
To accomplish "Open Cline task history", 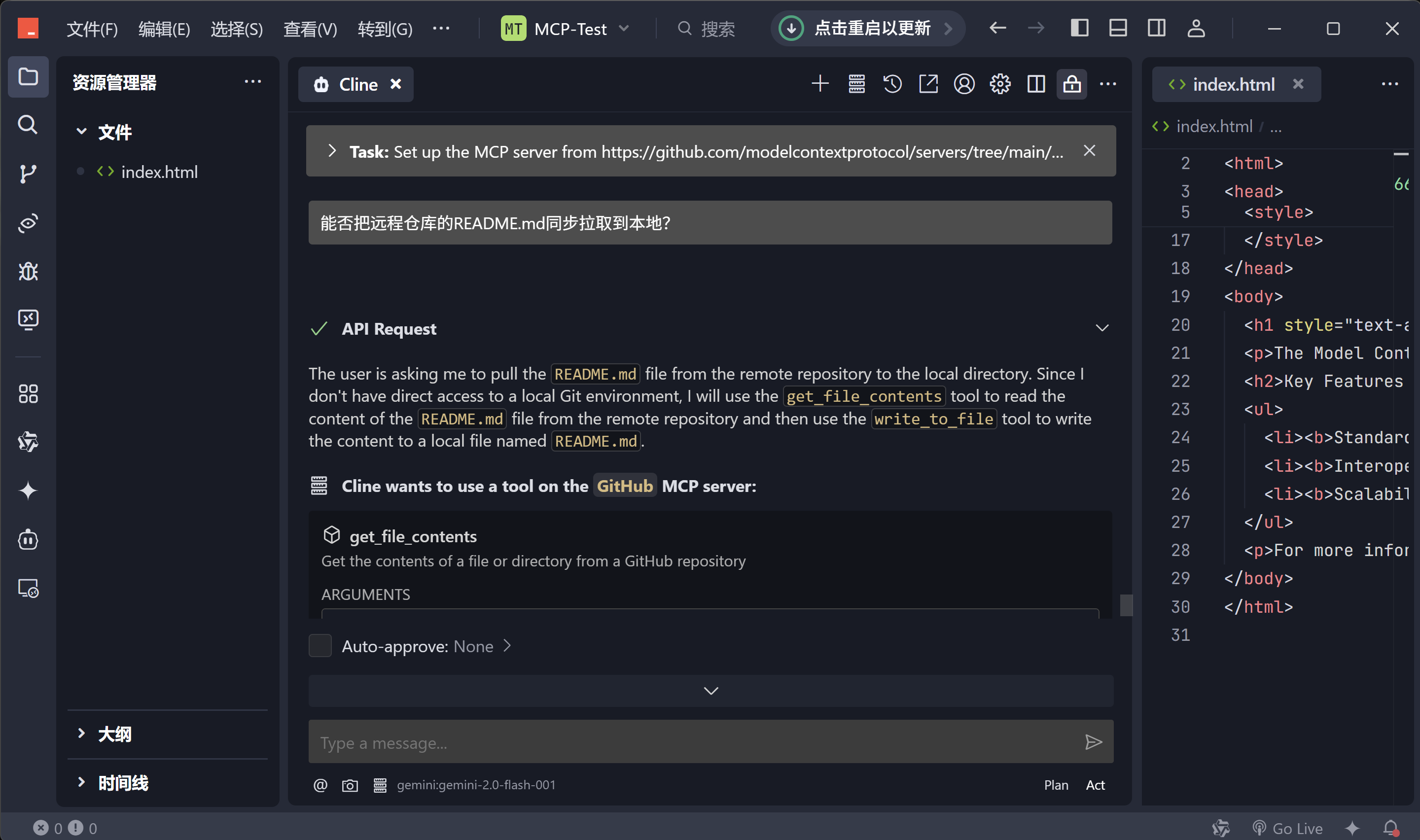I will [892, 84].
